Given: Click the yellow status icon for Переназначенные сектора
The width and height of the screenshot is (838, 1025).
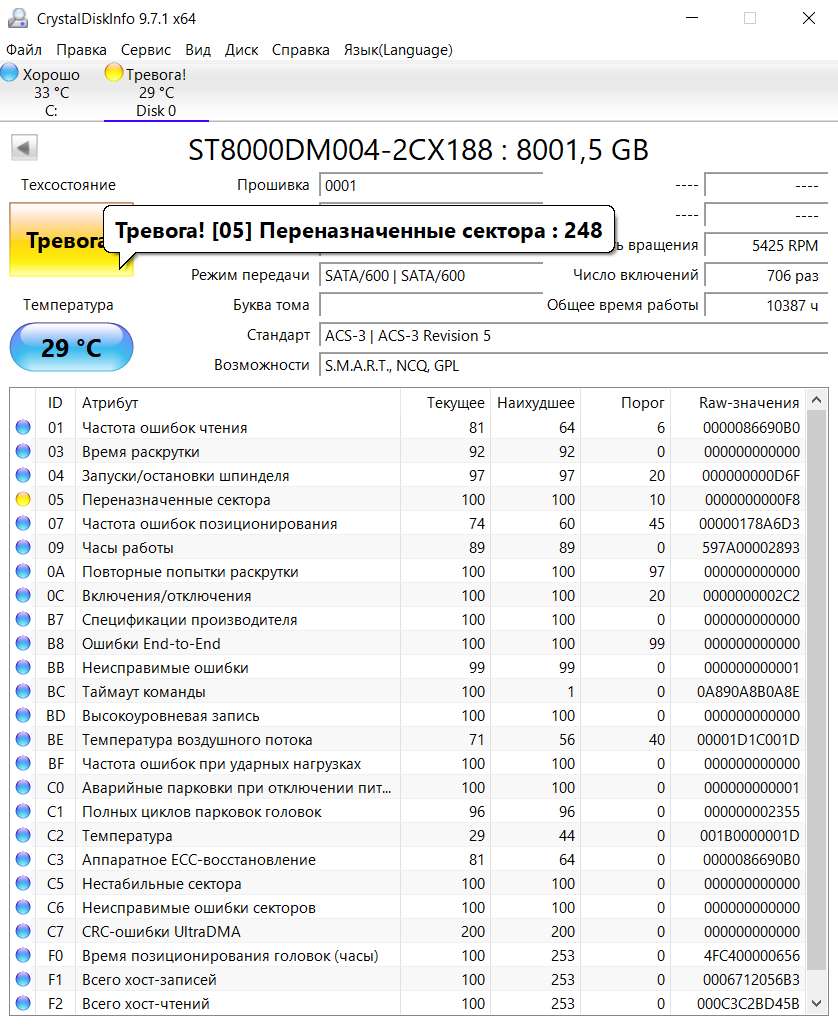Looking at the screenshot, I should (23, 500).
